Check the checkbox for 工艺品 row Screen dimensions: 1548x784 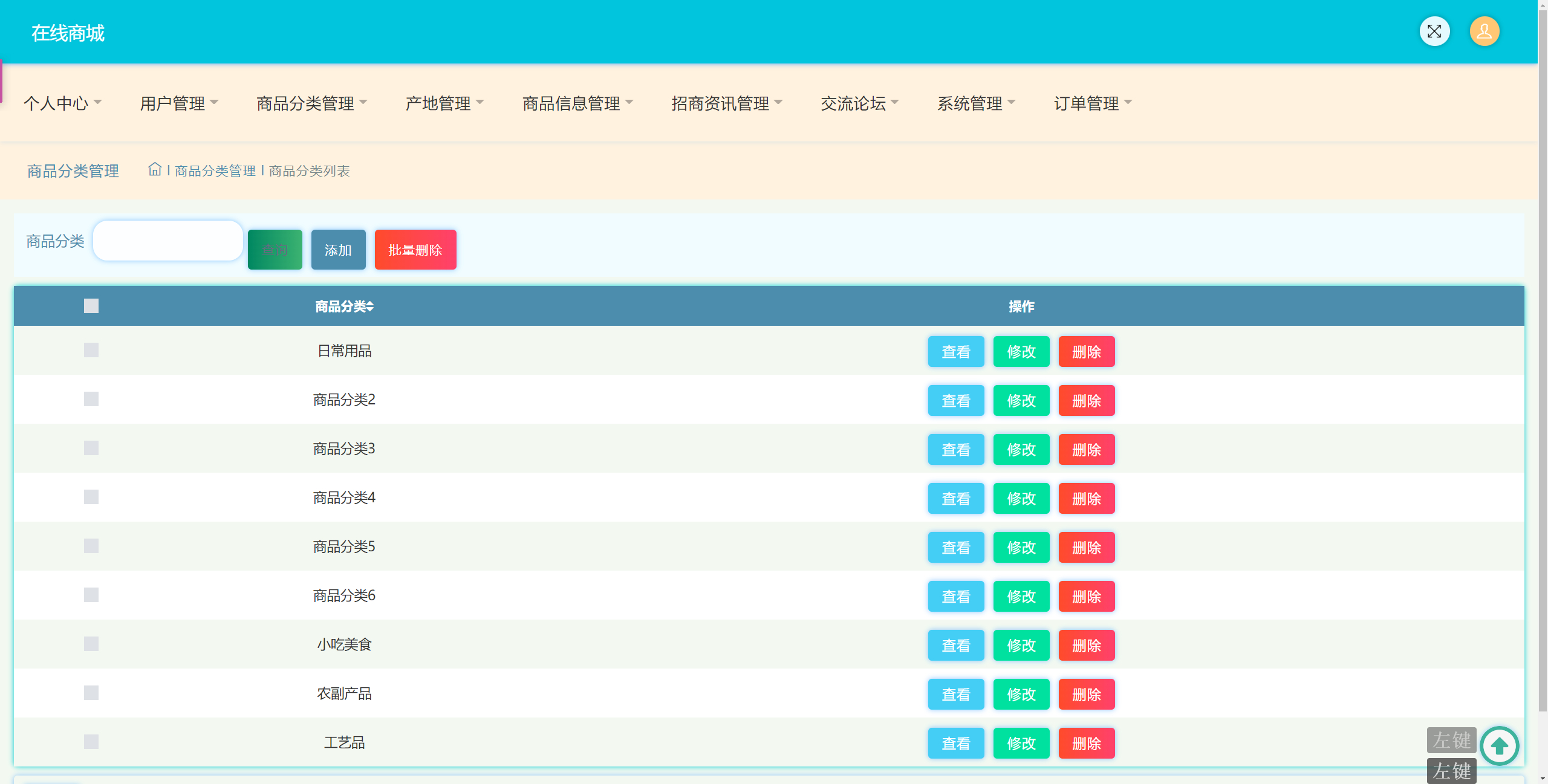pos(91,741)
